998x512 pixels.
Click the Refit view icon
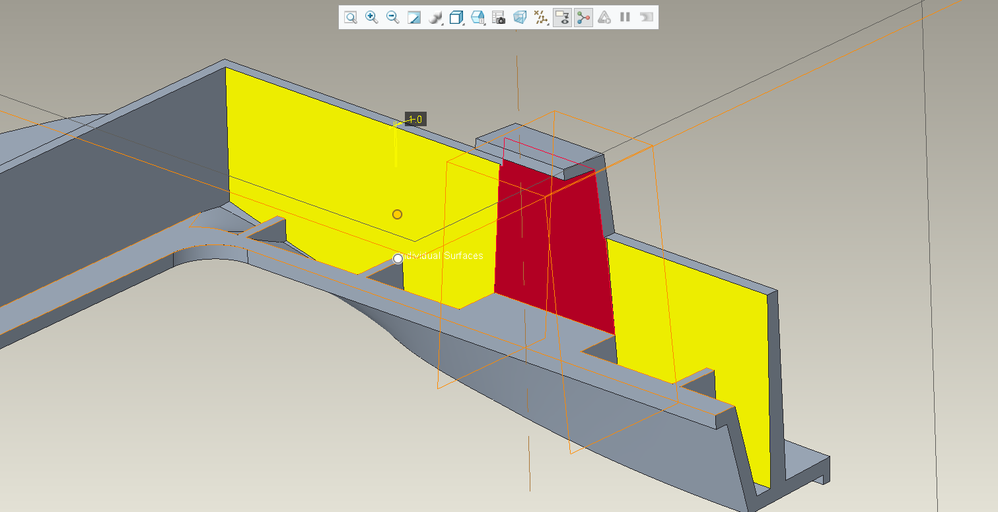pyautogui.click(x=351, y=17)
